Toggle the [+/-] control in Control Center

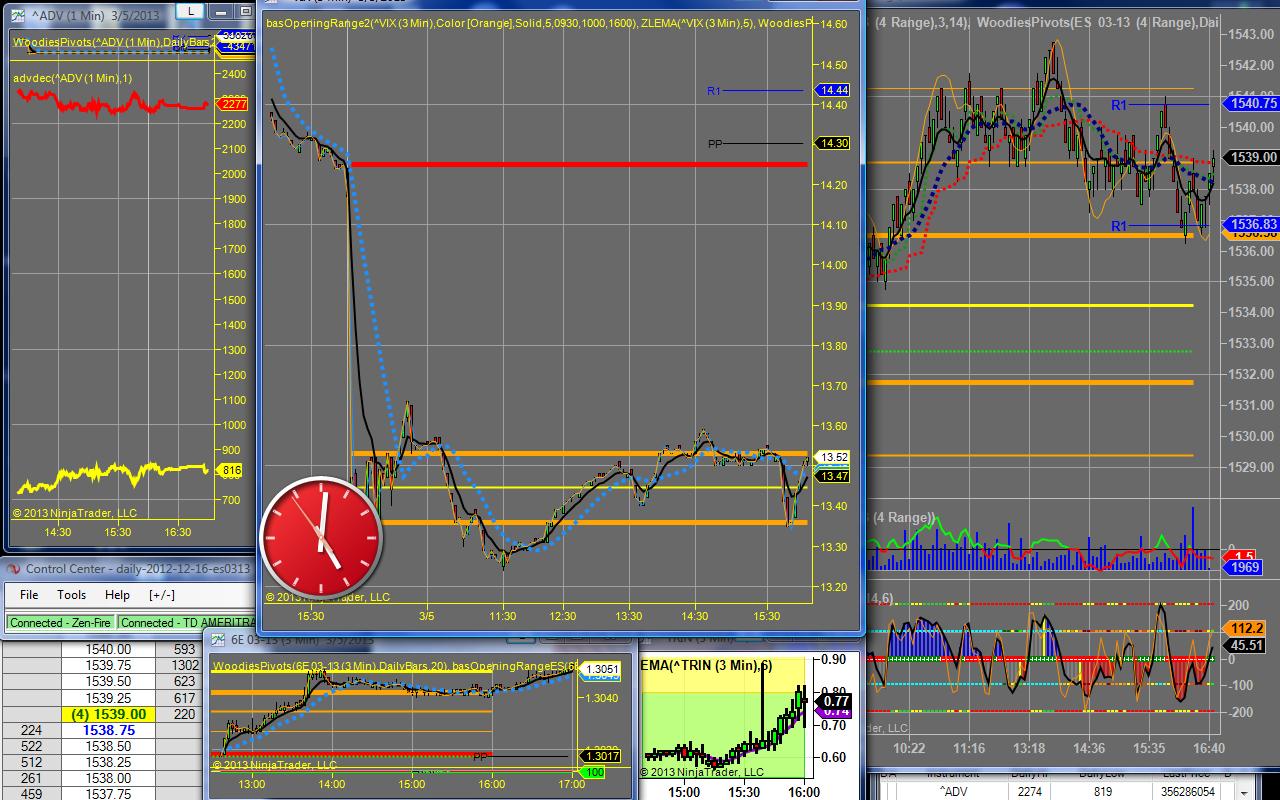click(162, 594)
